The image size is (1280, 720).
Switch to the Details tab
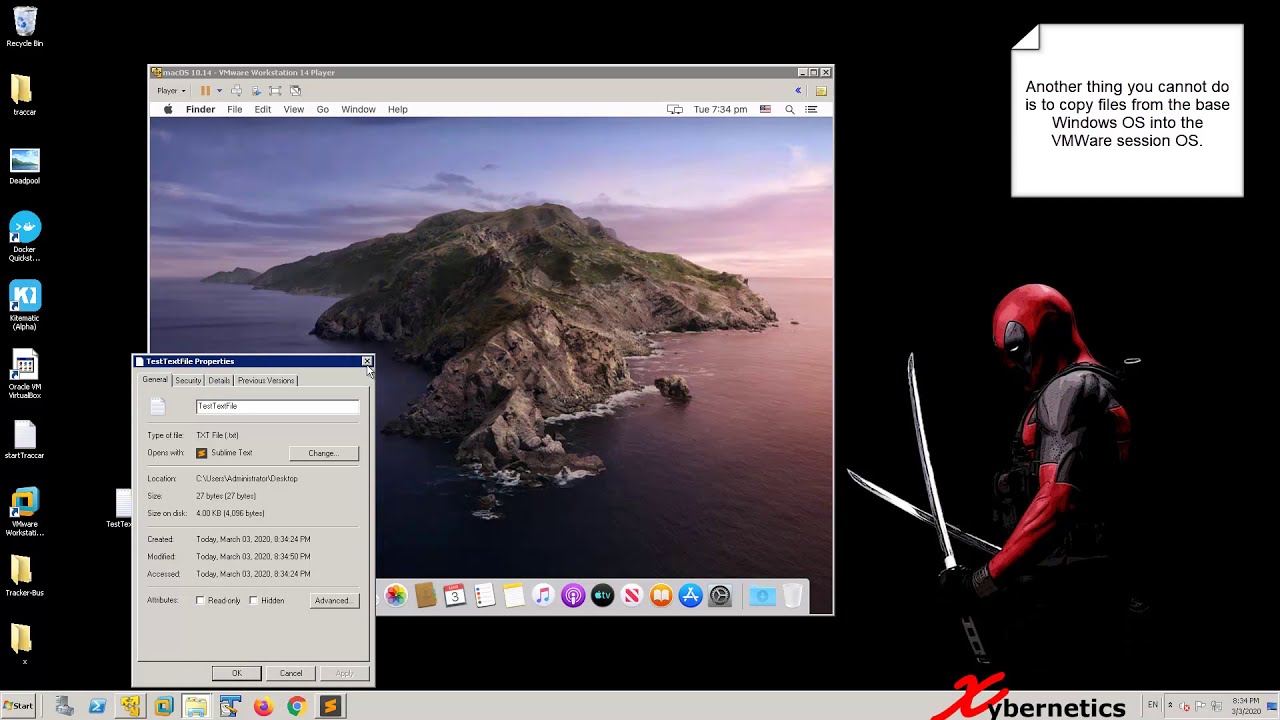click(219, 380)
